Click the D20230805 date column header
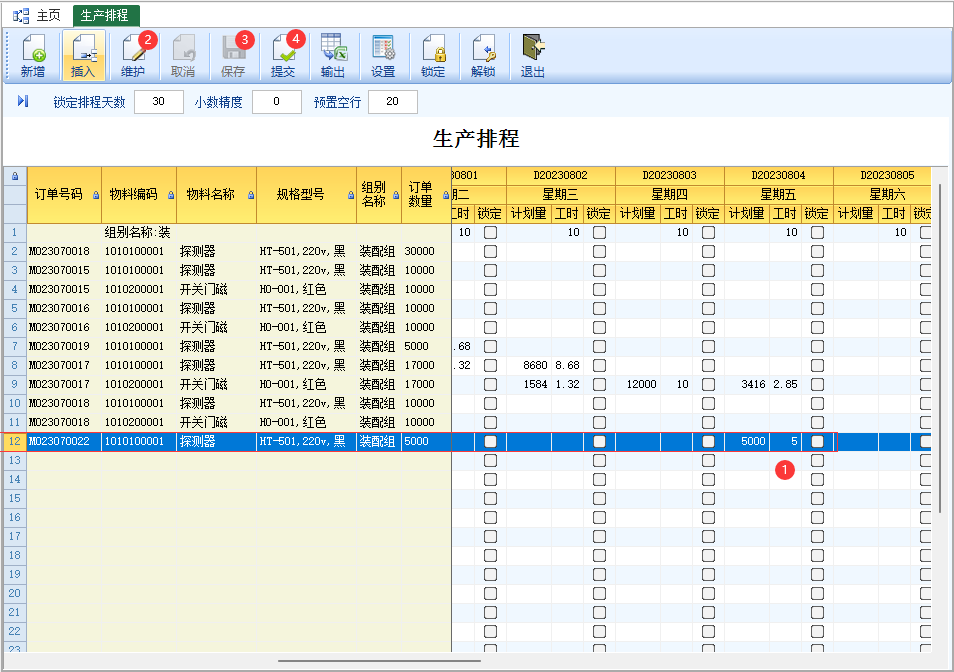954x672 pixels. click(882, 176)
